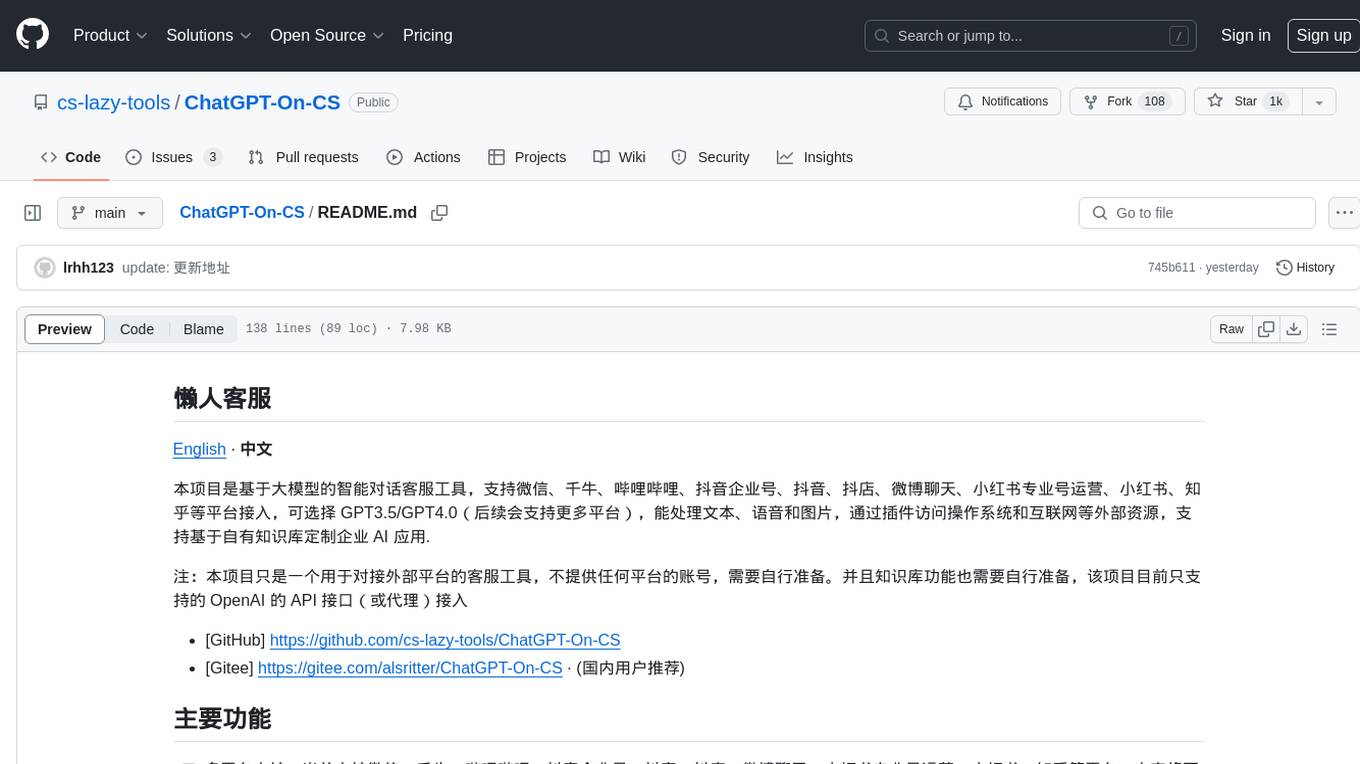Click the 主要功能 heading
Image resolution: width=1360 pixels, height=764 pixels.
click(x=222, y=719)
